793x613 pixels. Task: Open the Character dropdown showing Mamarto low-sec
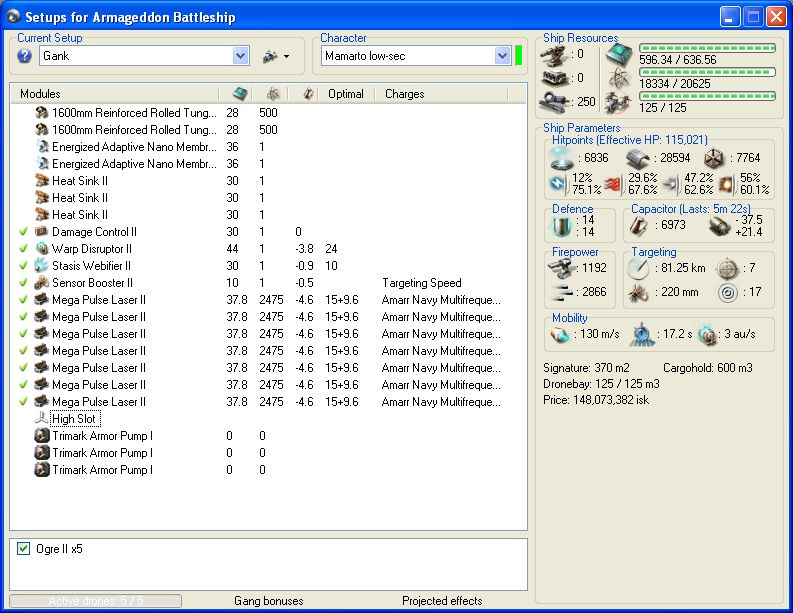tap(502, 57)
